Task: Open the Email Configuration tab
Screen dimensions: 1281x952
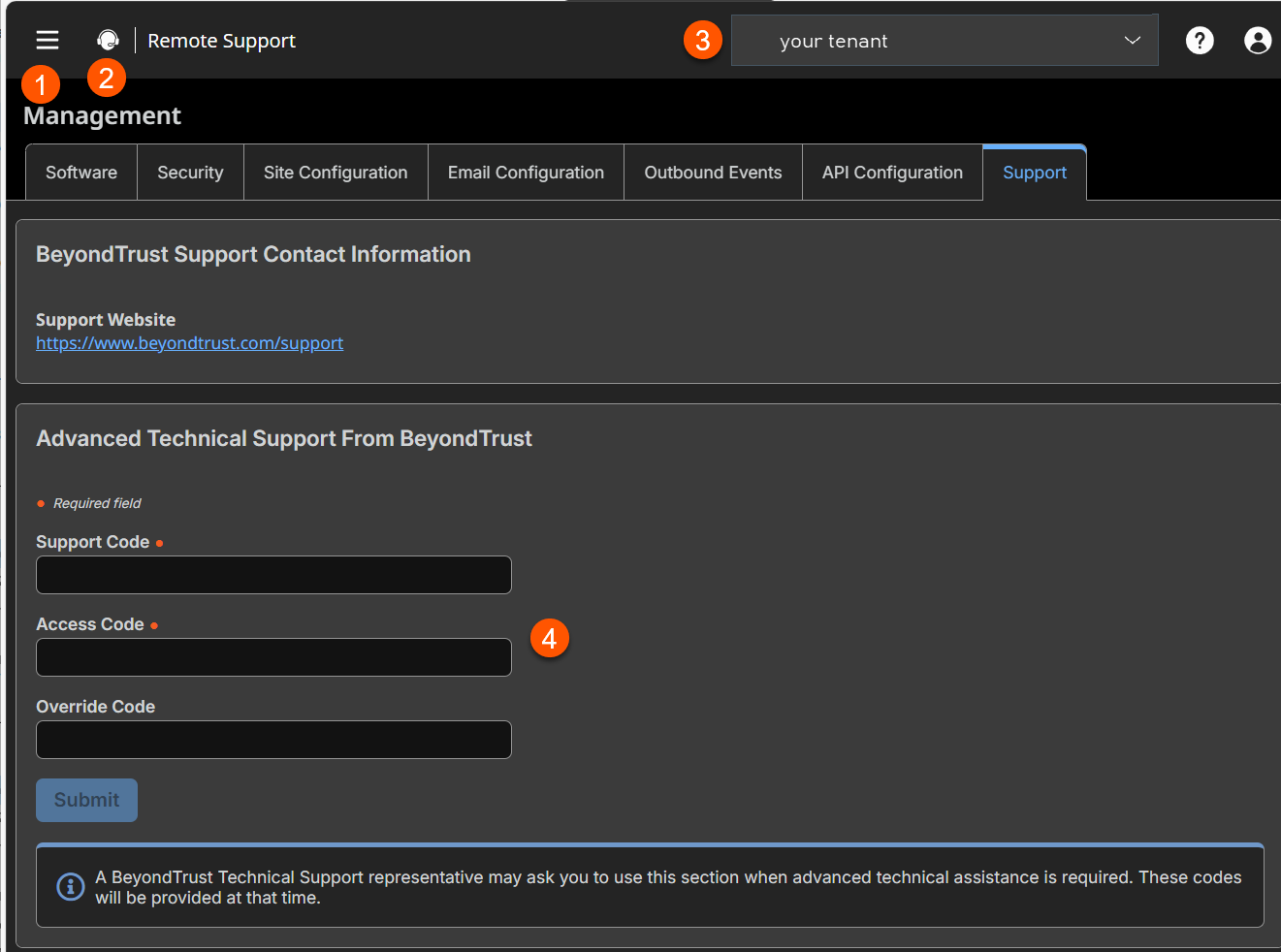Action: coord(526,173)
